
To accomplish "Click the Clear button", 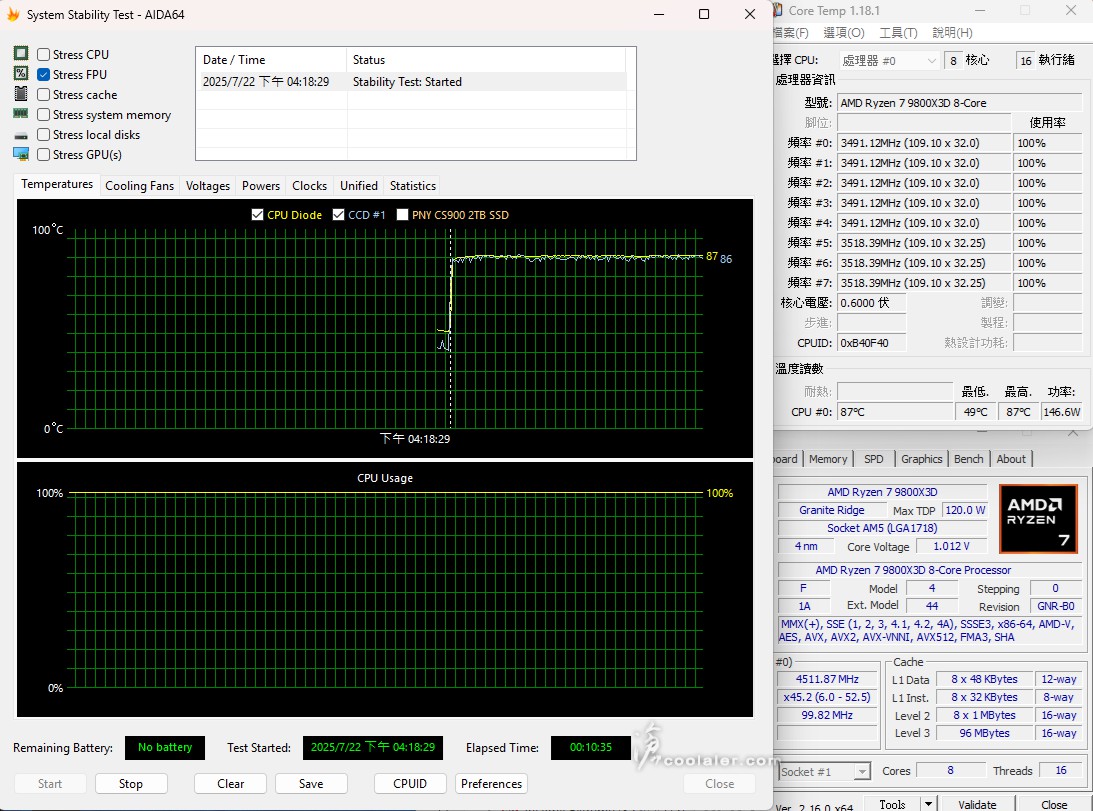I will coord(230,784).
